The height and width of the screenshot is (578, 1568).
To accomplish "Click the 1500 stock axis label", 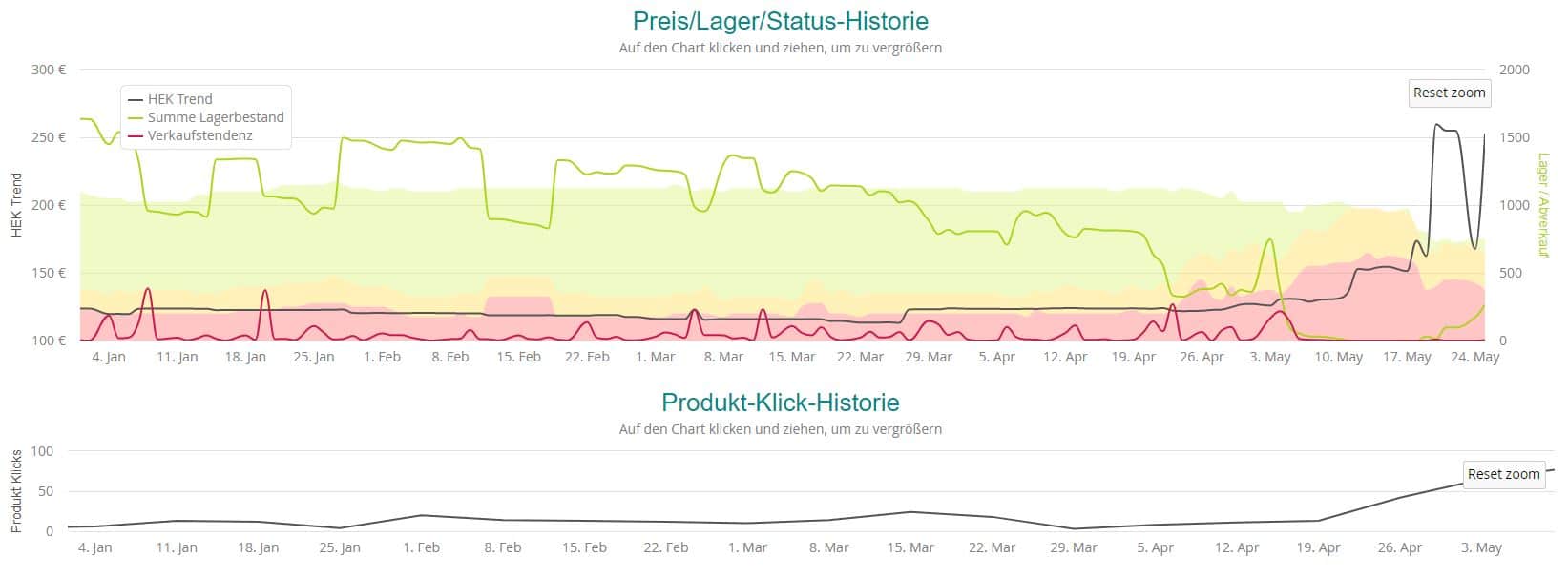I will [1514, 137].
